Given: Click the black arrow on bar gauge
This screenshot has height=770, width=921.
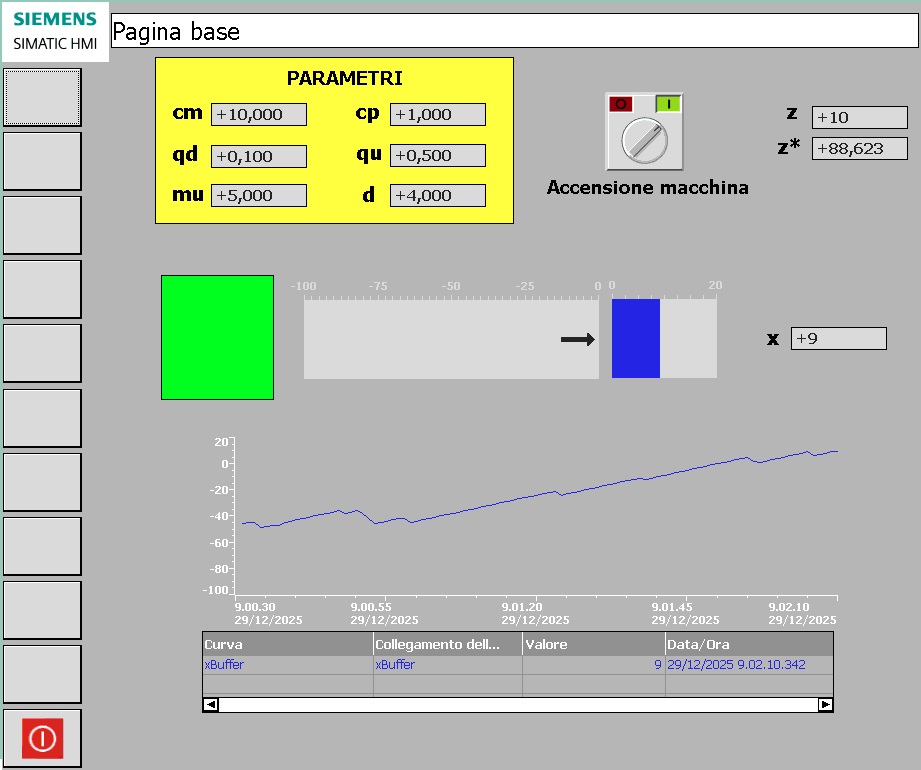Looking at the screenshot, I should pos(577,340).
